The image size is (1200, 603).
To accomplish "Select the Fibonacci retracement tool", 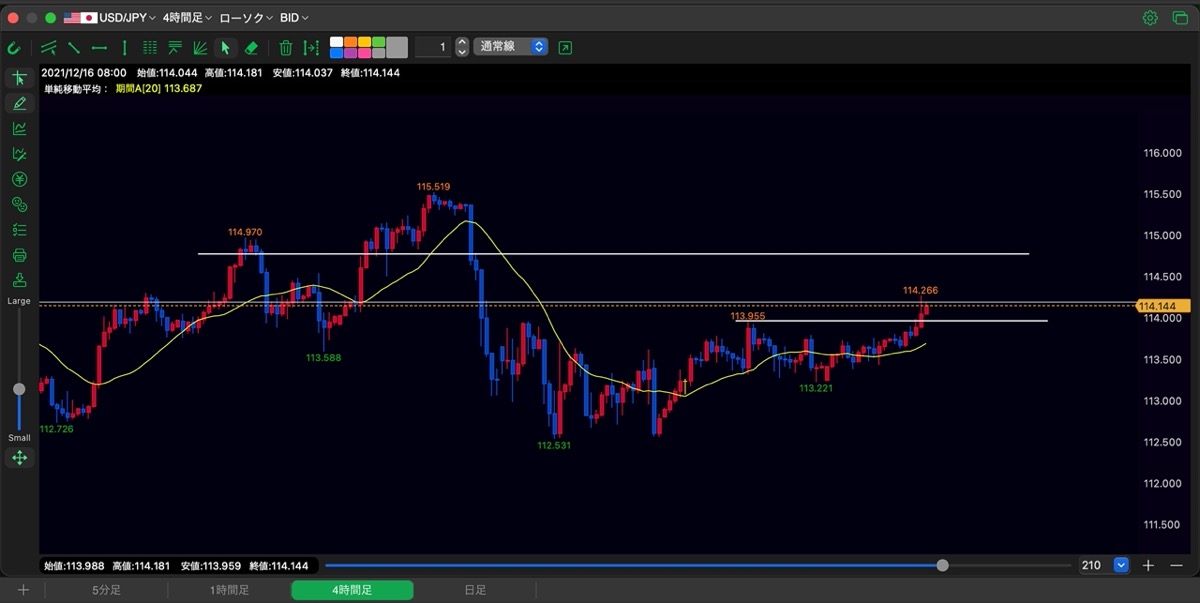I will pyautogui.click(x=175, y=47).
